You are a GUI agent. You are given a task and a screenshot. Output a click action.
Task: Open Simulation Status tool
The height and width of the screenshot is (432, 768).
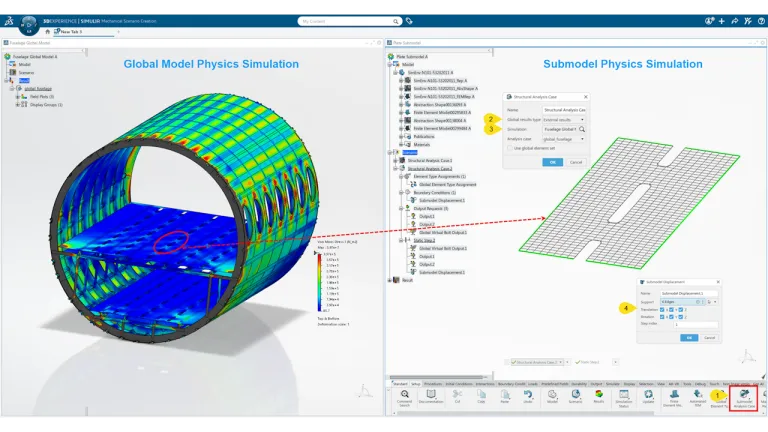tap(624, 398)
